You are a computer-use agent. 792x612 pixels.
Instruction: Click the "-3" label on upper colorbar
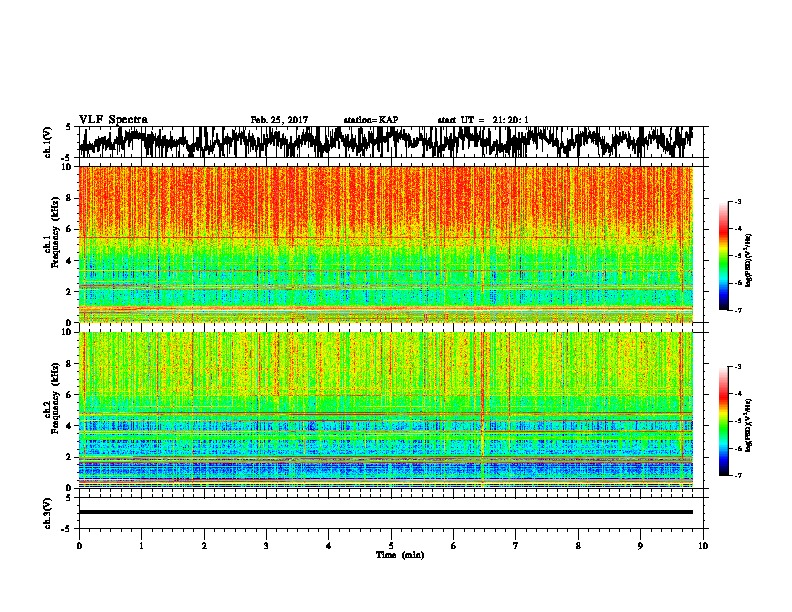tap(738, 202)
